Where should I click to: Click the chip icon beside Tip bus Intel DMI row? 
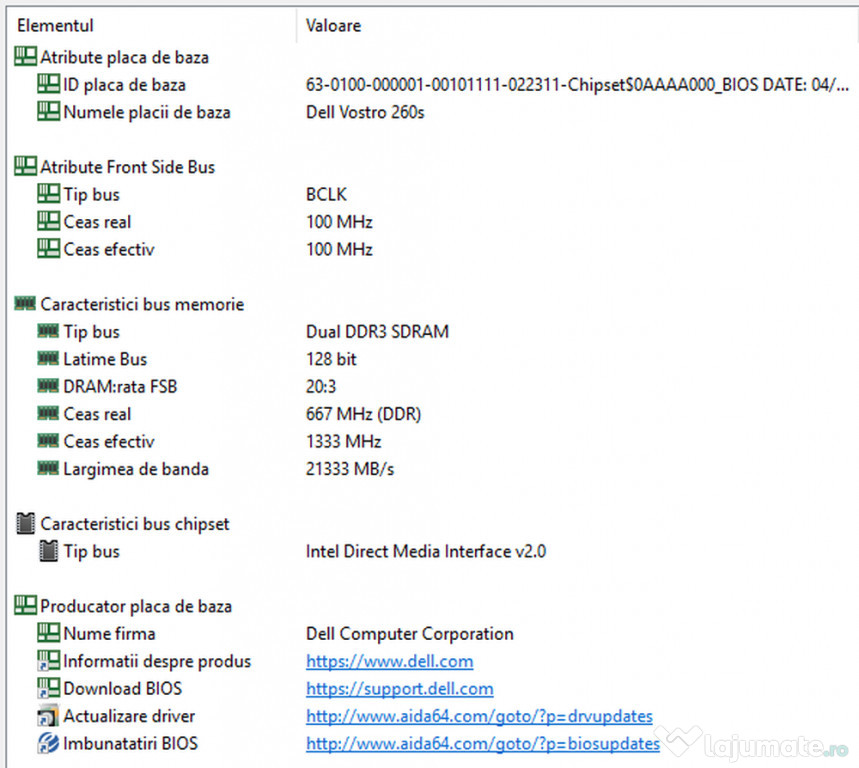tap(48, 551)
